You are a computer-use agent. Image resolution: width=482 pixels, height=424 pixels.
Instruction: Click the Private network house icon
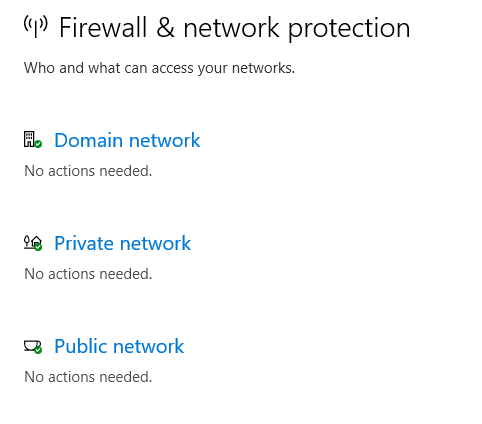pos(33,243)
